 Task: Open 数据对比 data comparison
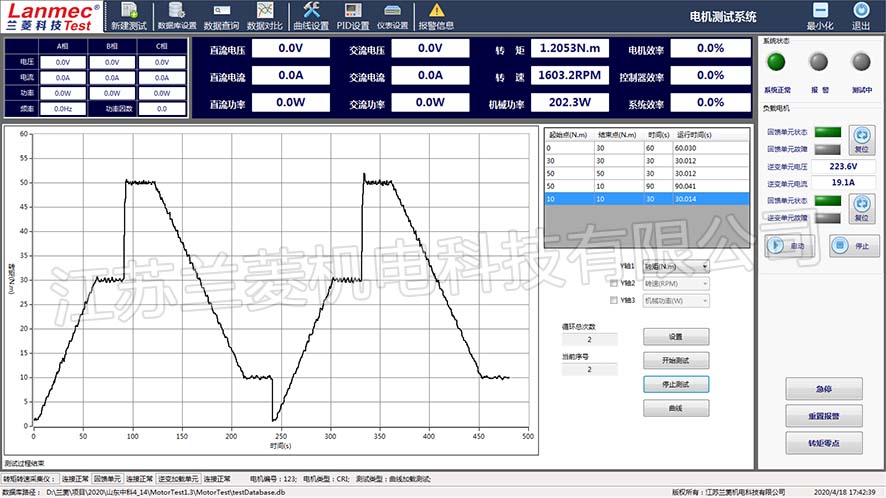(x=264, y=15)
